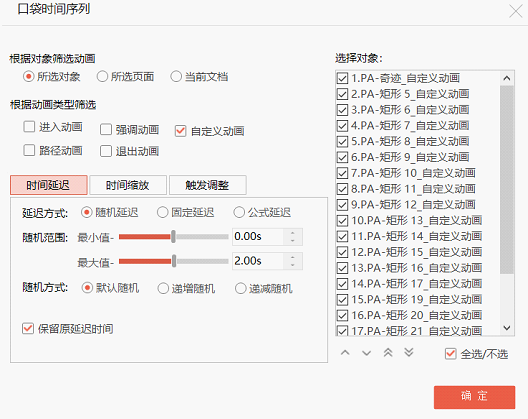Switch to the 时间缩放 tab
Screen dimensions: 528x419
pyautogui.click(x=128, y=185)
